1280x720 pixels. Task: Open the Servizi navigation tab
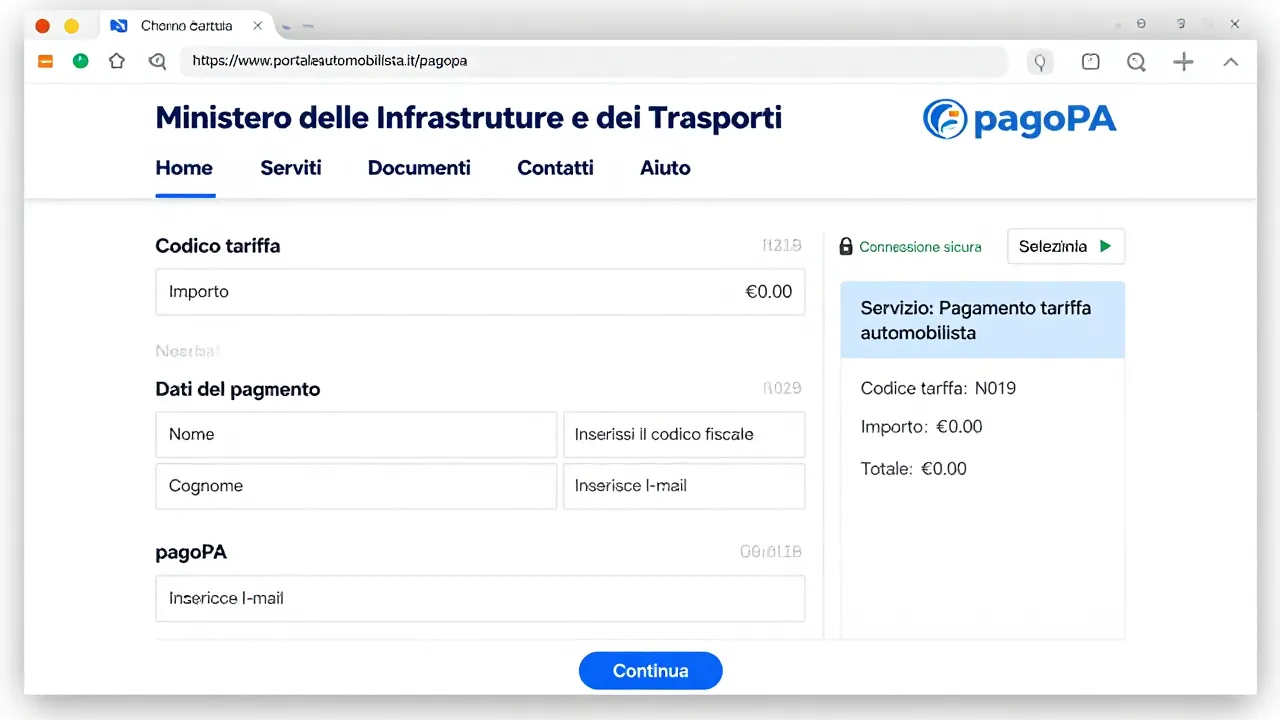[x=291, y=168]
